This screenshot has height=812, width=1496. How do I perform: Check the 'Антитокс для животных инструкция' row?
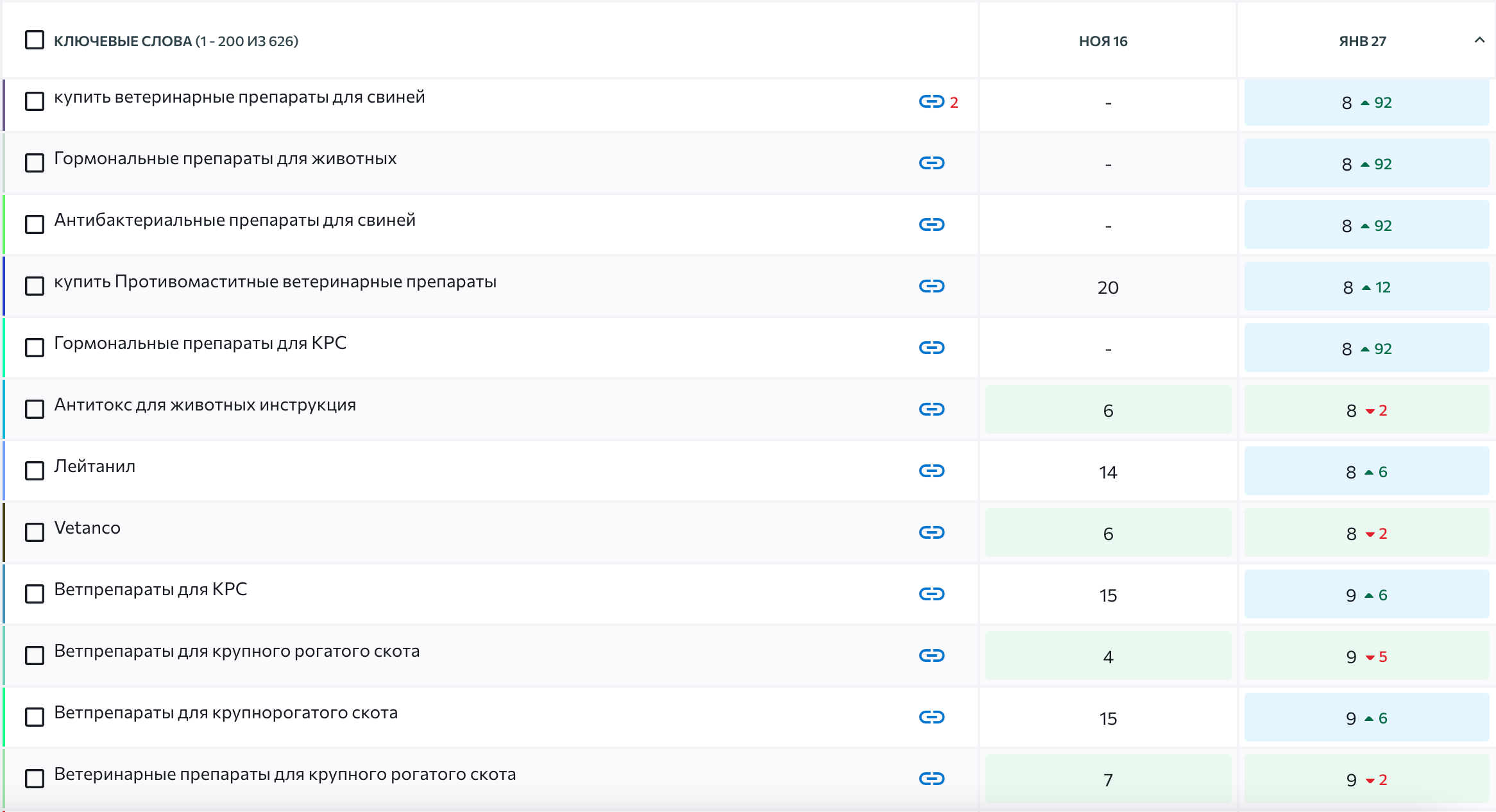35,409
